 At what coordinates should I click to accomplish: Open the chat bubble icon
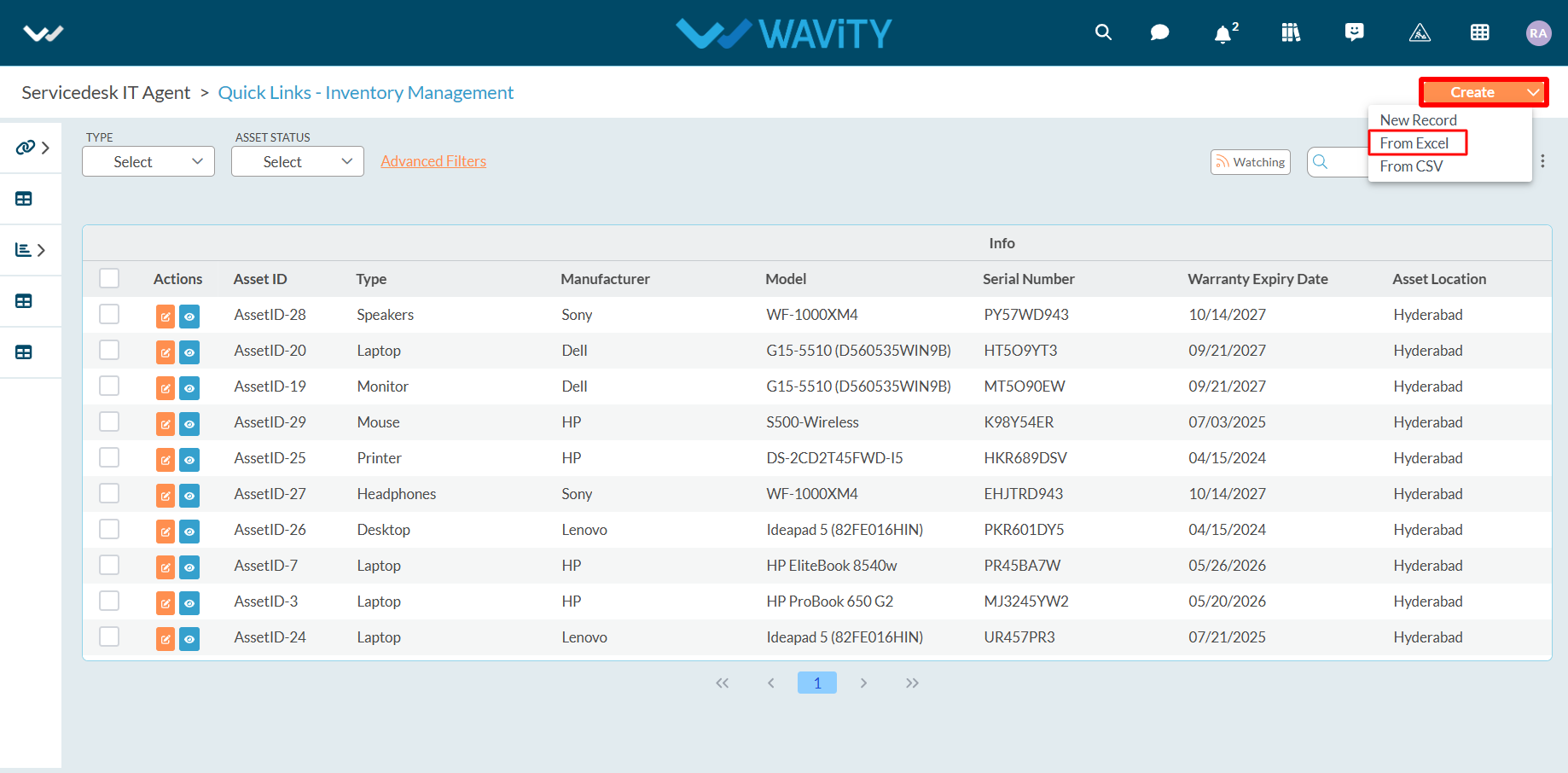click(1159, 32)
